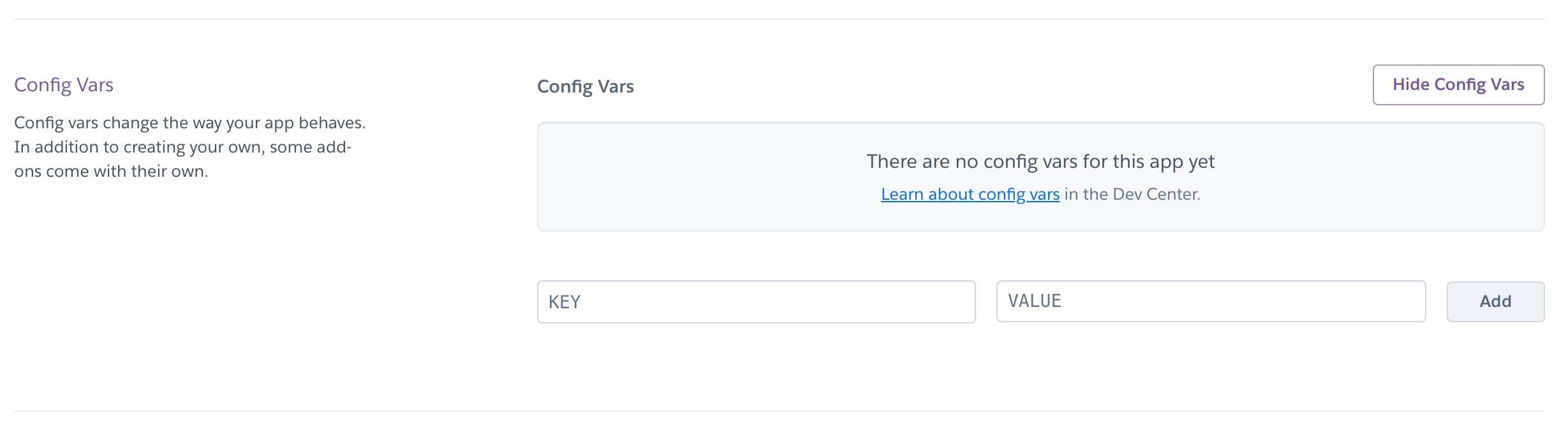
Task: Click the word 'Hide' on the outlined button
Action: [1410, 84]
